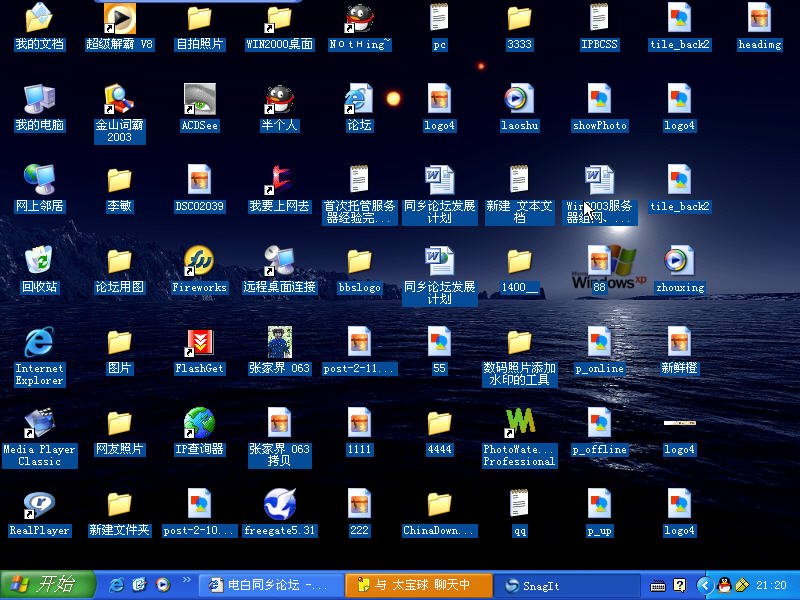
Task: Launch FlashGet download manager
Action: pos(198,345)
